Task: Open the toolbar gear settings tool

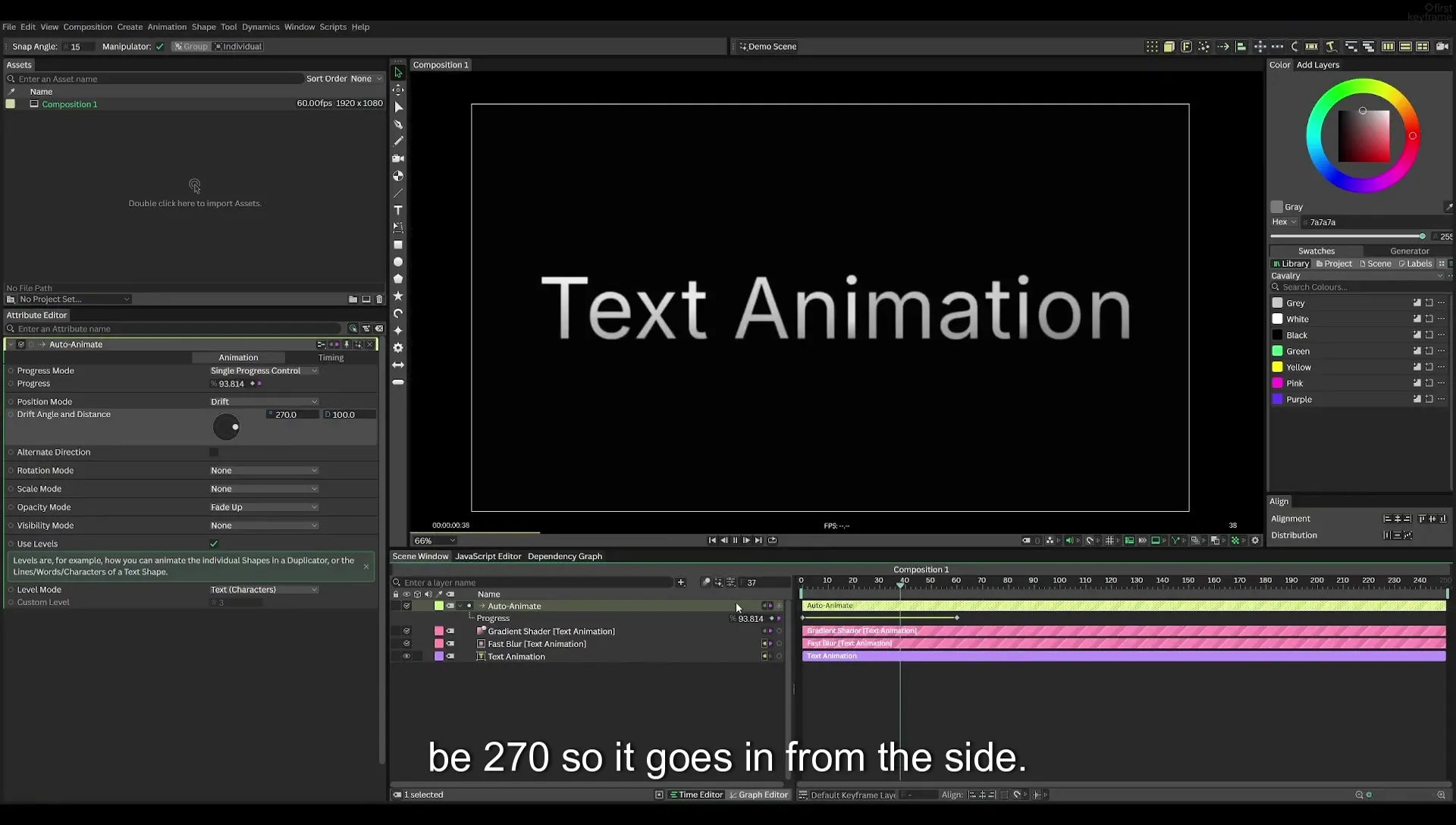Action: pyautogui.click(x=398, y=347)
